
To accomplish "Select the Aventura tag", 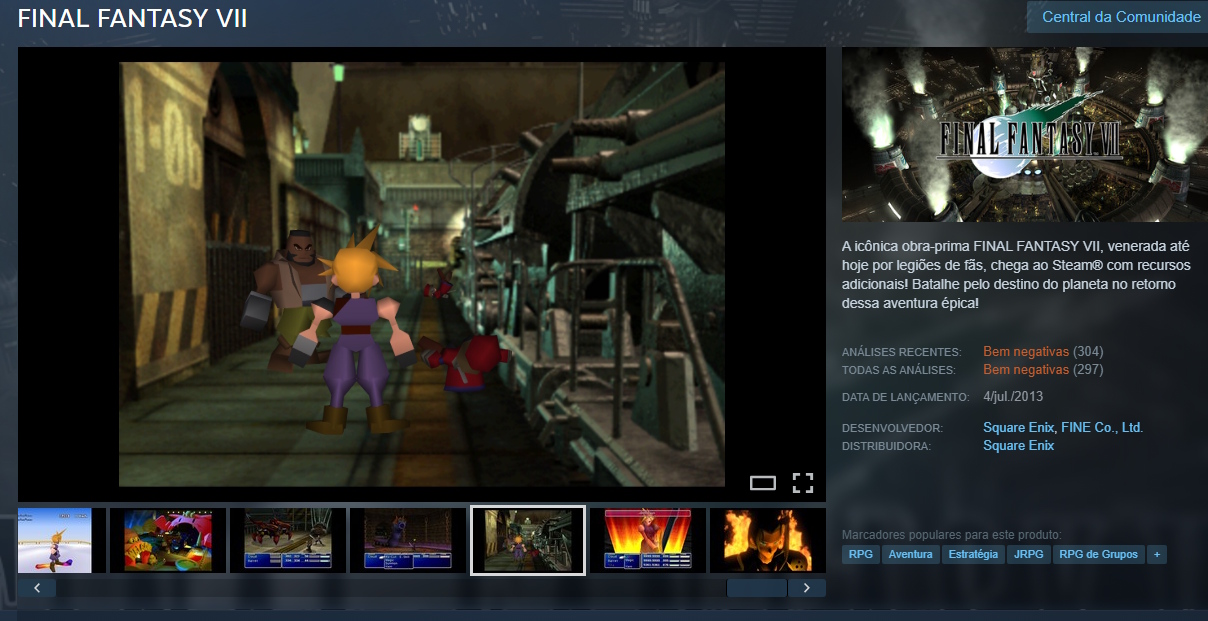I will (911, 553).
